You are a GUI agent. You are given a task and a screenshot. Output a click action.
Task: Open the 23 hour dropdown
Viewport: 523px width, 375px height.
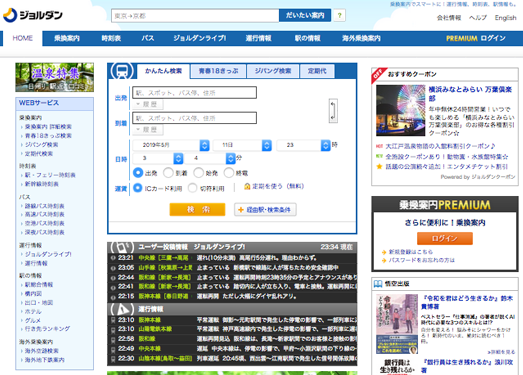tap(304, 145)
